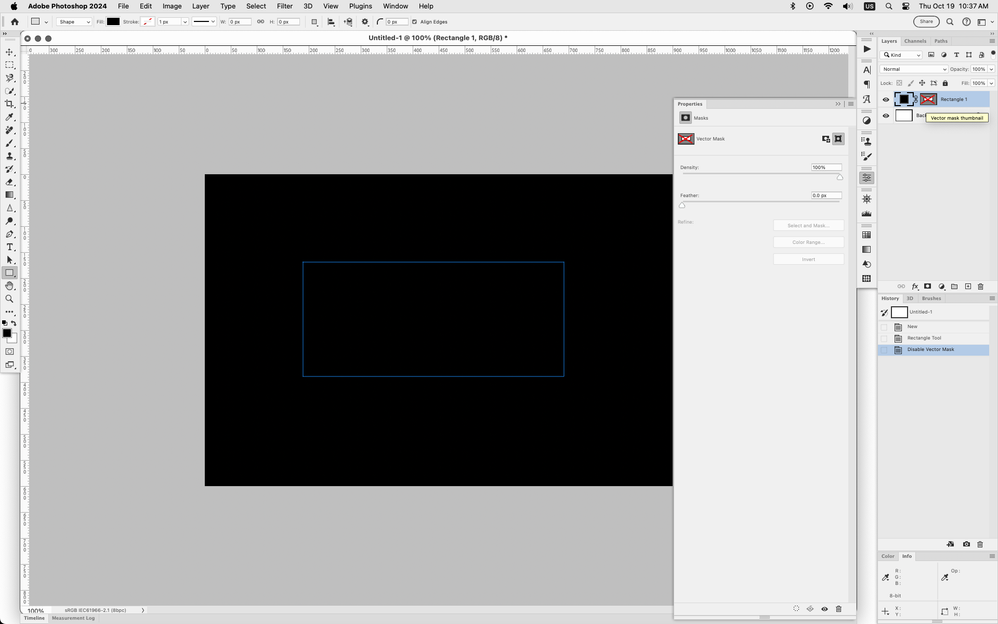Open stroke line type dropdown

pyautogui.click(x=204, y=22)
